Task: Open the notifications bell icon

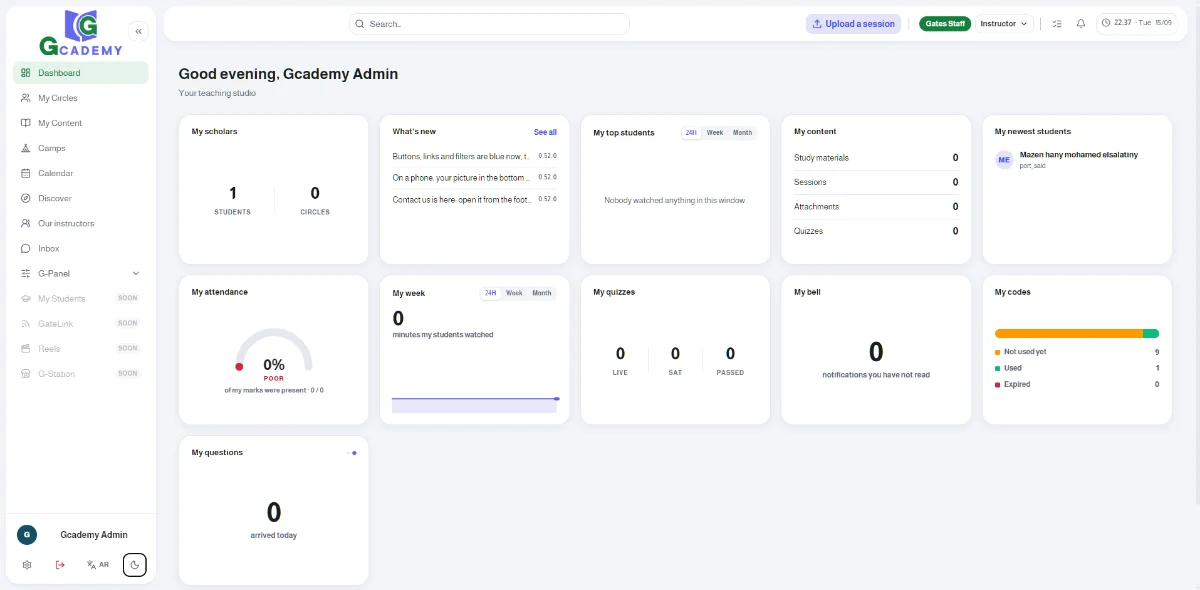Action: click(x=1081, y=24)
